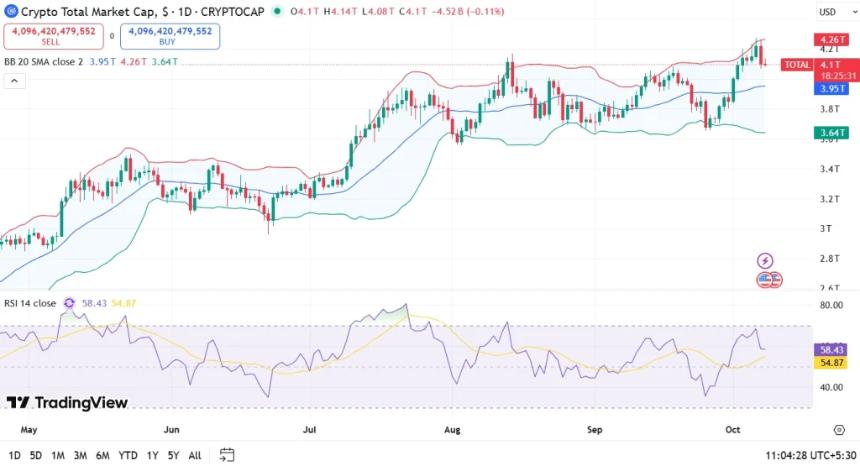
Task: Click the BB 20 SMA indicator label
Action: point(44,62)
